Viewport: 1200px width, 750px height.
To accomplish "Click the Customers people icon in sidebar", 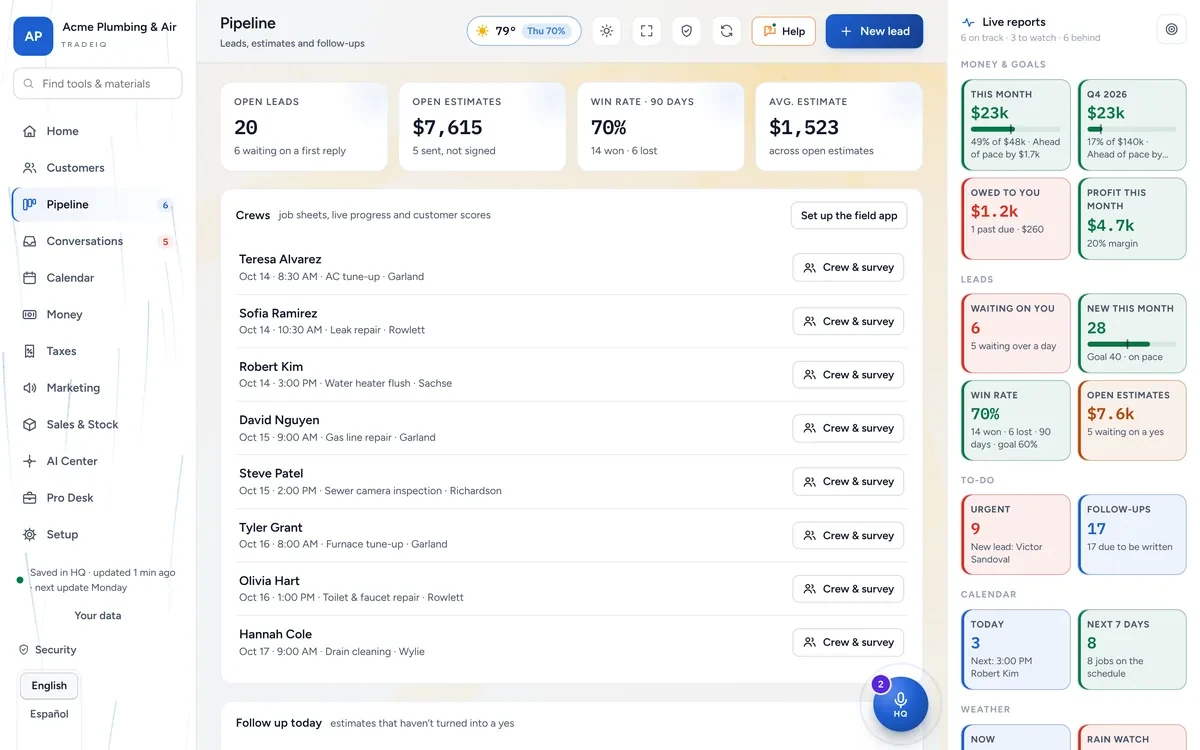I will click(x=30, y=168).
